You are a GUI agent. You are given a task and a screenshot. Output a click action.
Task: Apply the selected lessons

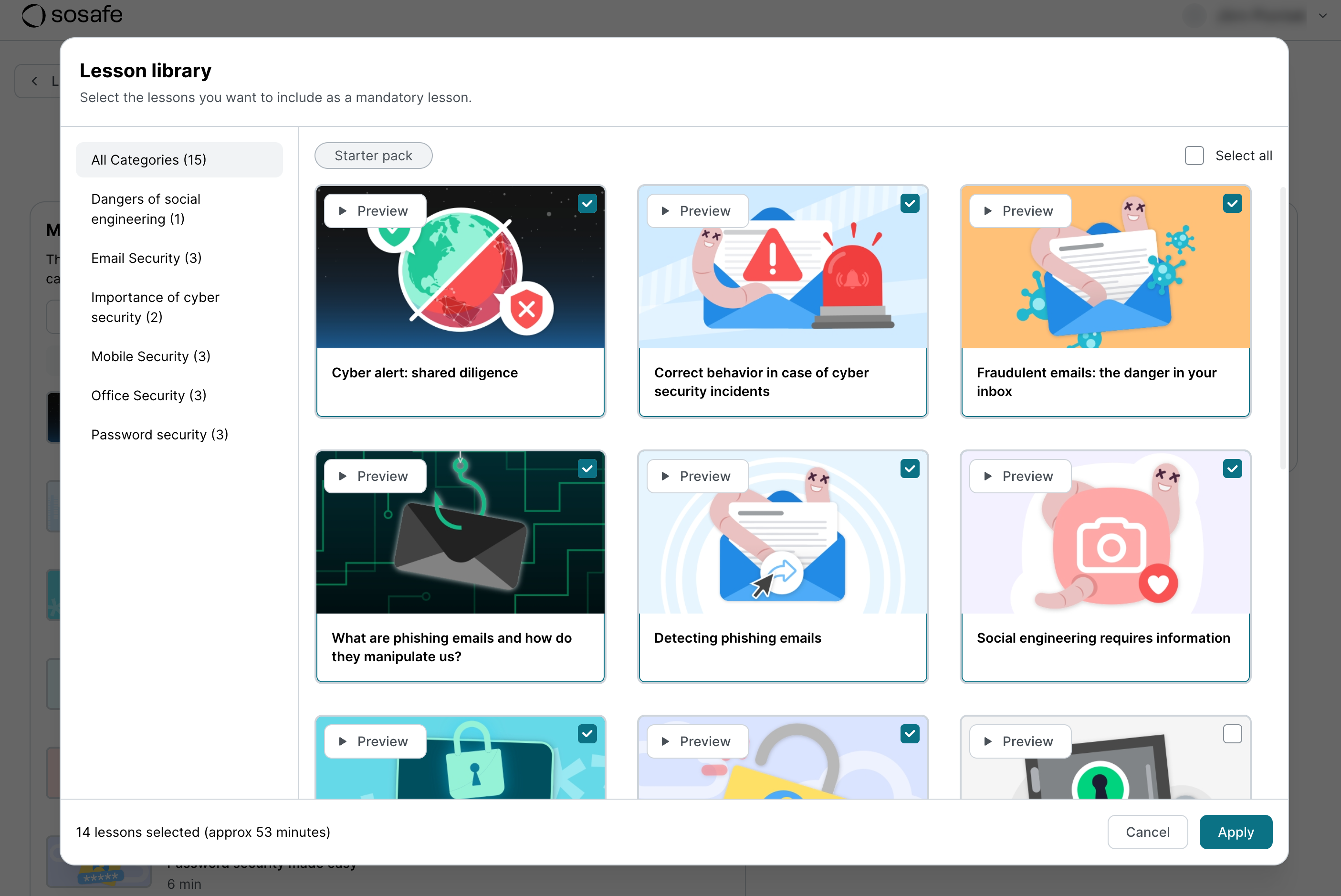pos(1235,832)
